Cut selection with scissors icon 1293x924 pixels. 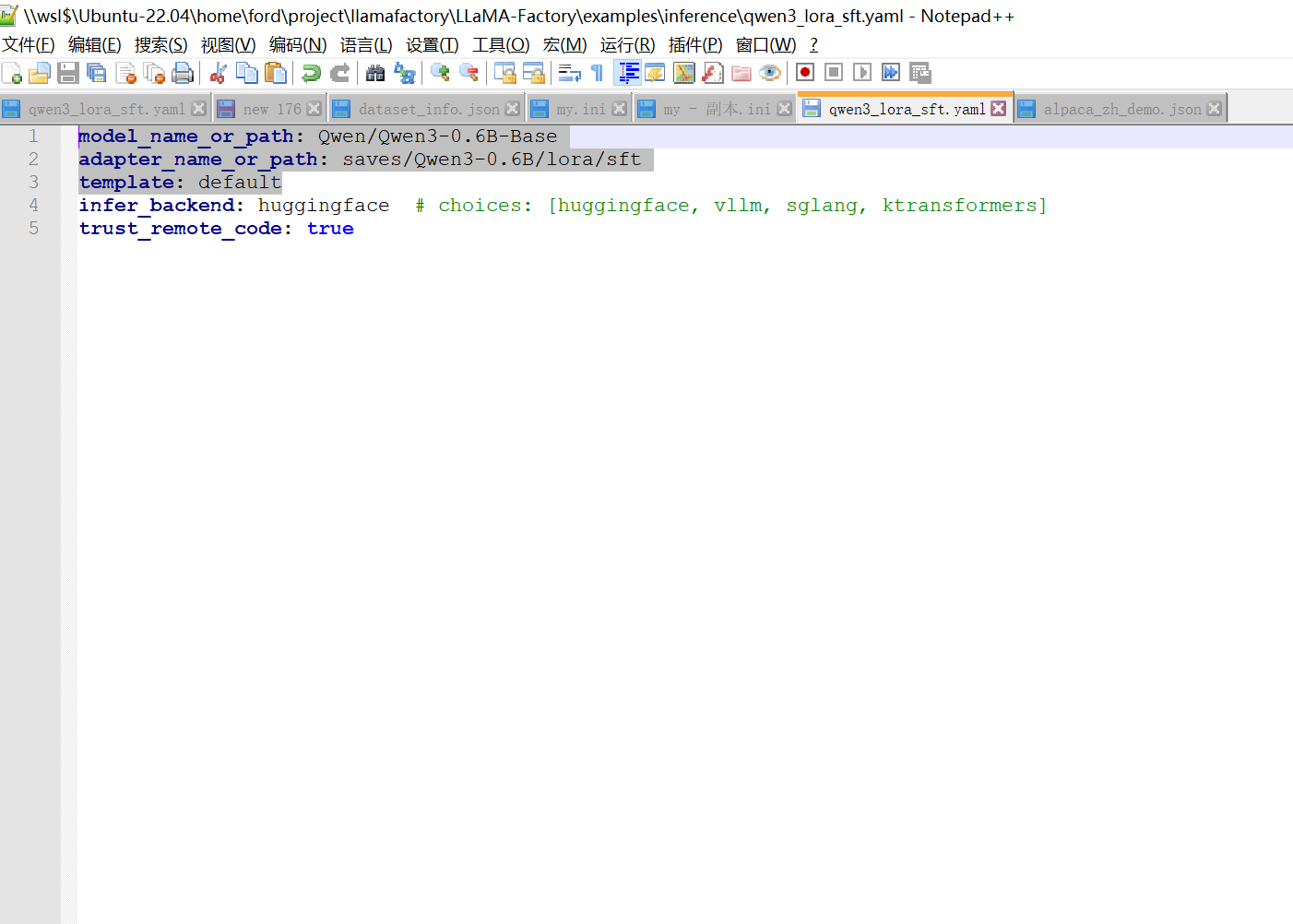click(x=219, y=73)
